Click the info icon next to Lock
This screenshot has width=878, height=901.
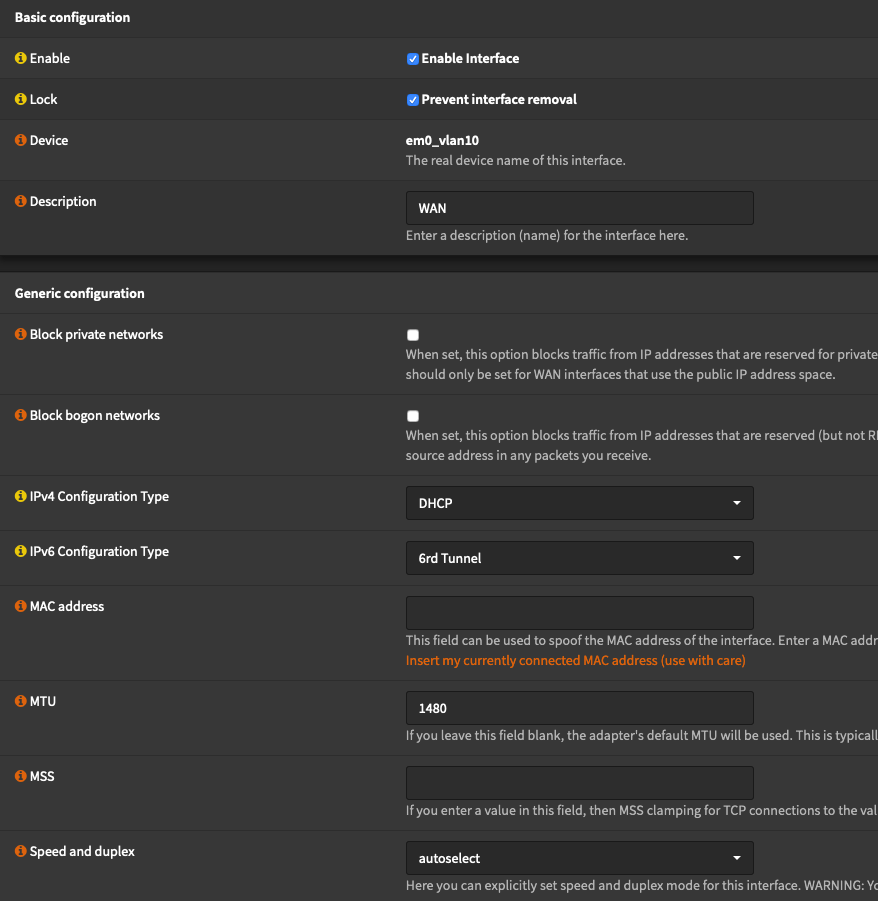click(x=21, y=100)
